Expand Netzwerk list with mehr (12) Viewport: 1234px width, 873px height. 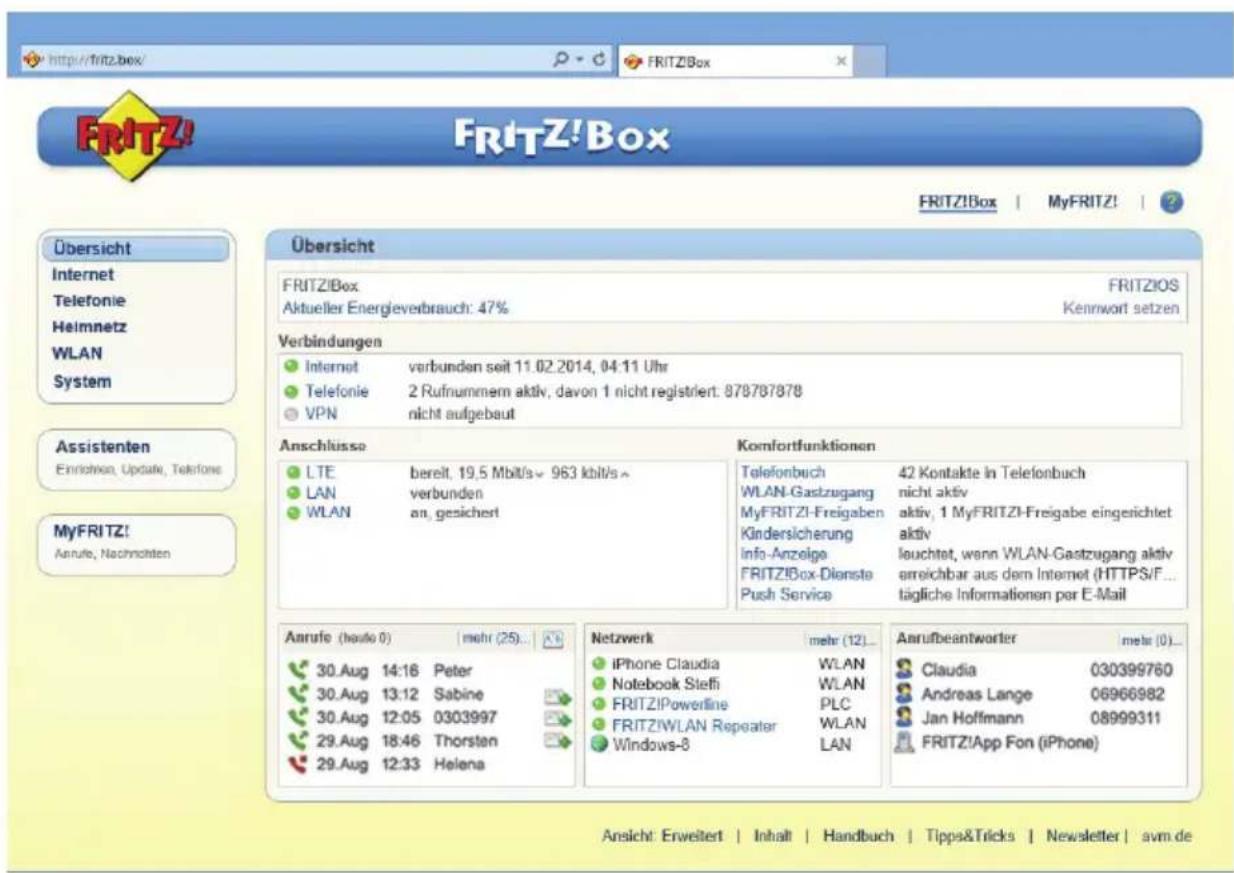point(840,640)
